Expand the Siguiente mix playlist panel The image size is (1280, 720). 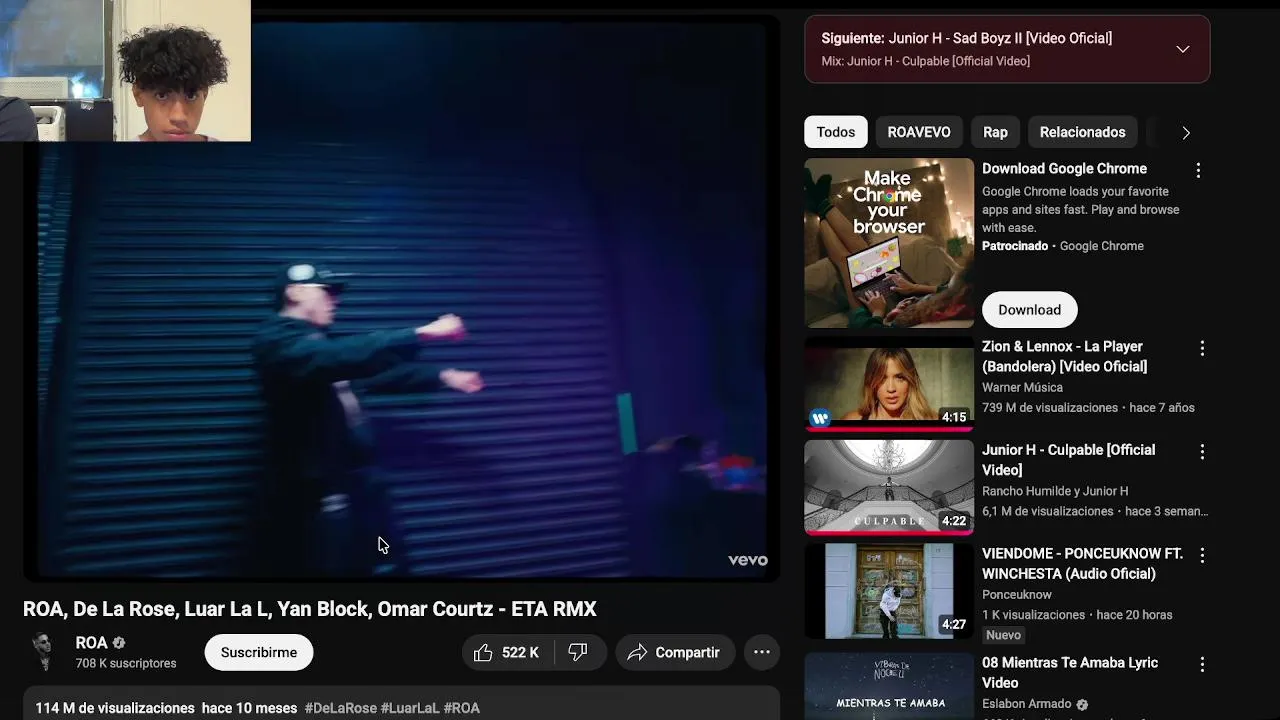[x=1182, y=49]
